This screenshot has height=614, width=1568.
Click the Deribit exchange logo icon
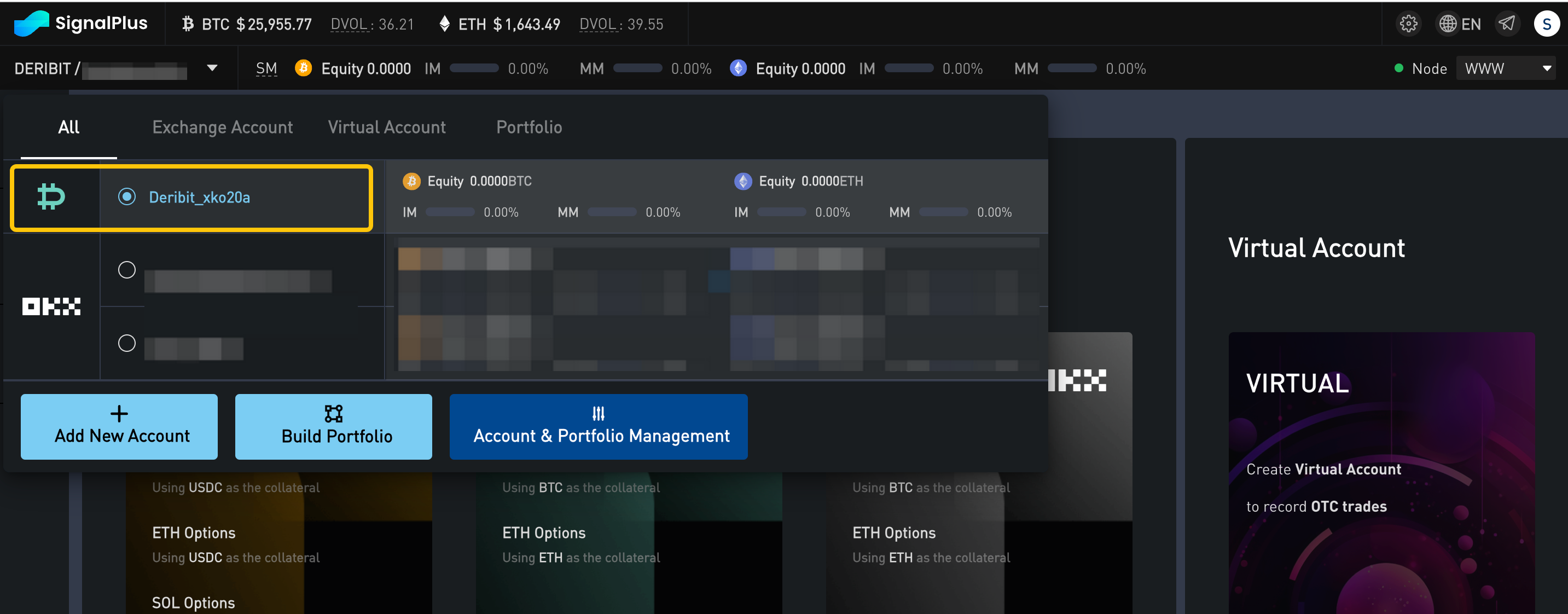(51, 197)
